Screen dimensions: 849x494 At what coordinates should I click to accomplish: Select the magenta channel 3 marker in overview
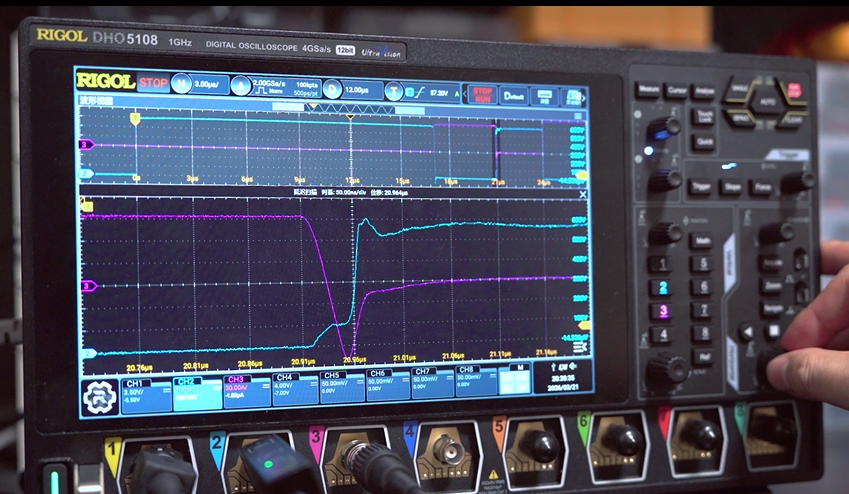(87, 145)
